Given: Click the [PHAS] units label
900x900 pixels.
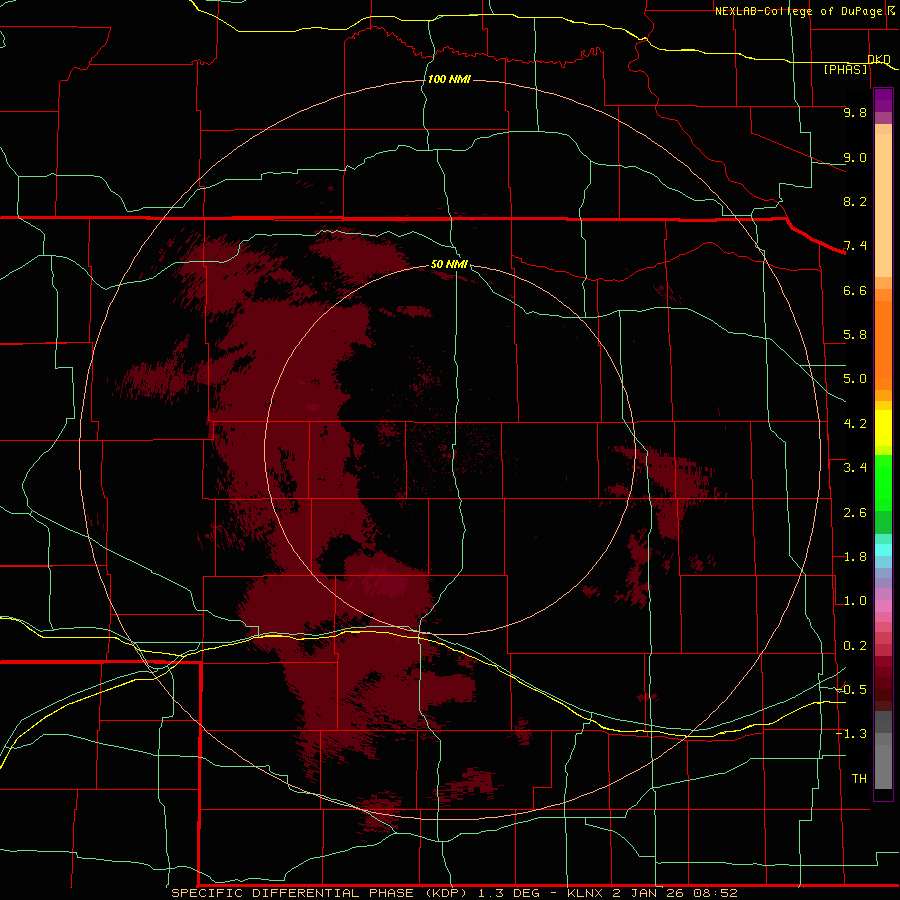Looking at the screenshot, I should (x=845, y=69).
